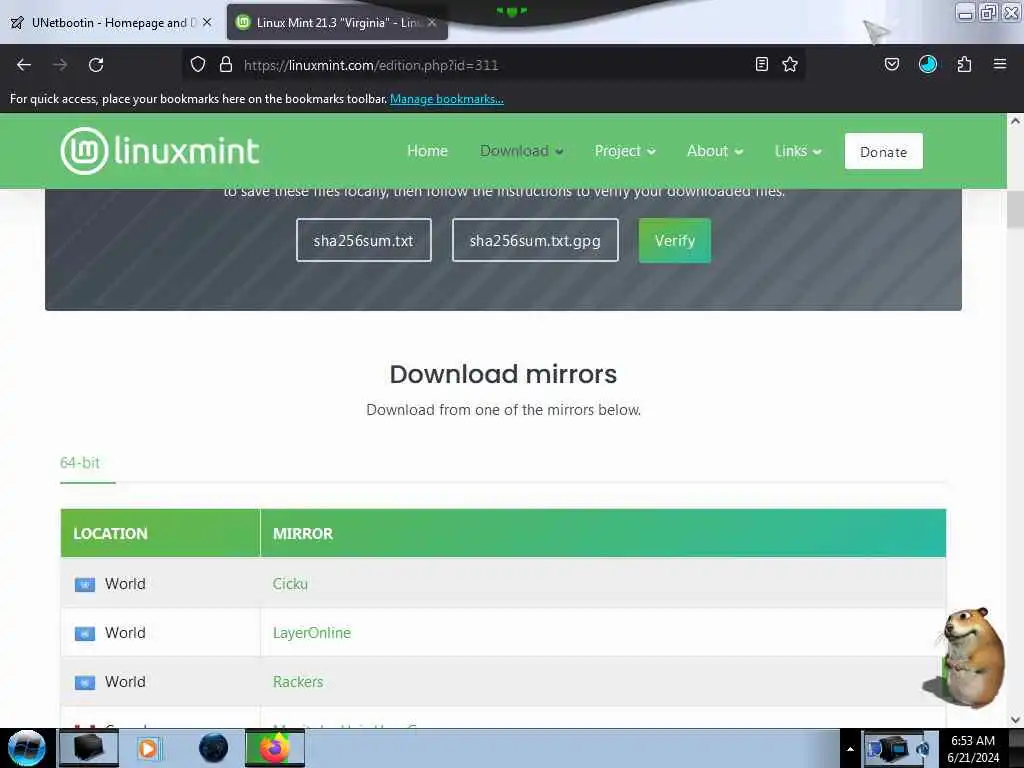This screenshot has height=768, width=1024.
Task: Switch to the UNetbootin Homepage tab
Action: (x=111, y=22)
